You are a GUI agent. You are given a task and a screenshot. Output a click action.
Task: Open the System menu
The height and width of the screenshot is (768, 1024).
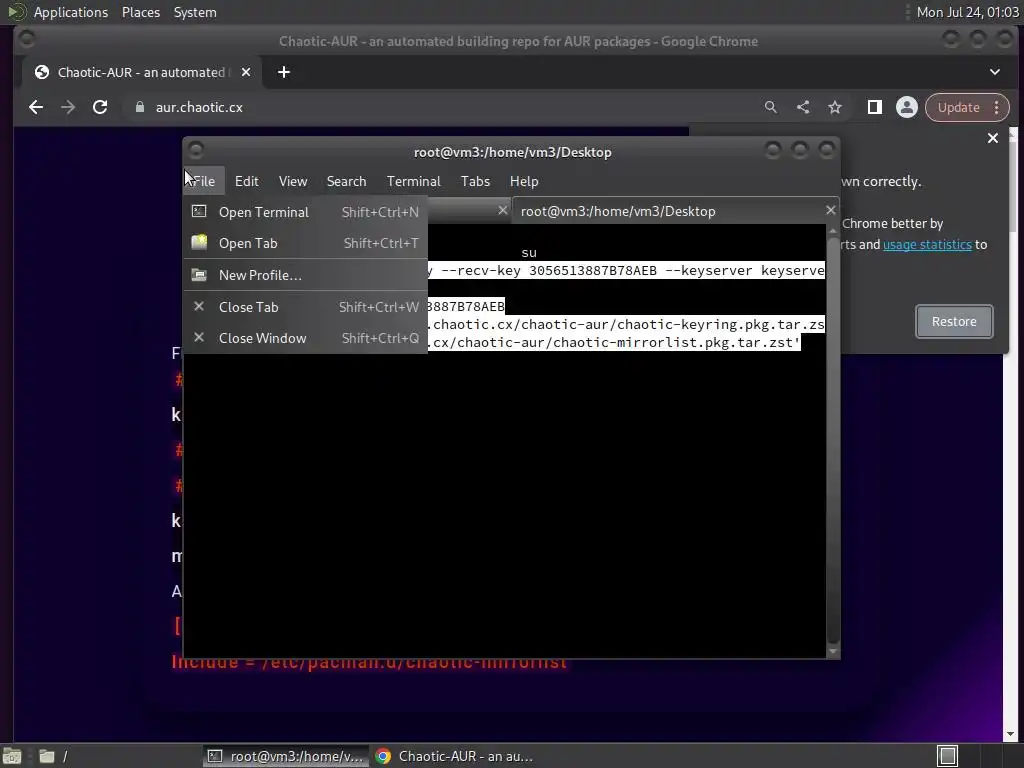[195, 12]
